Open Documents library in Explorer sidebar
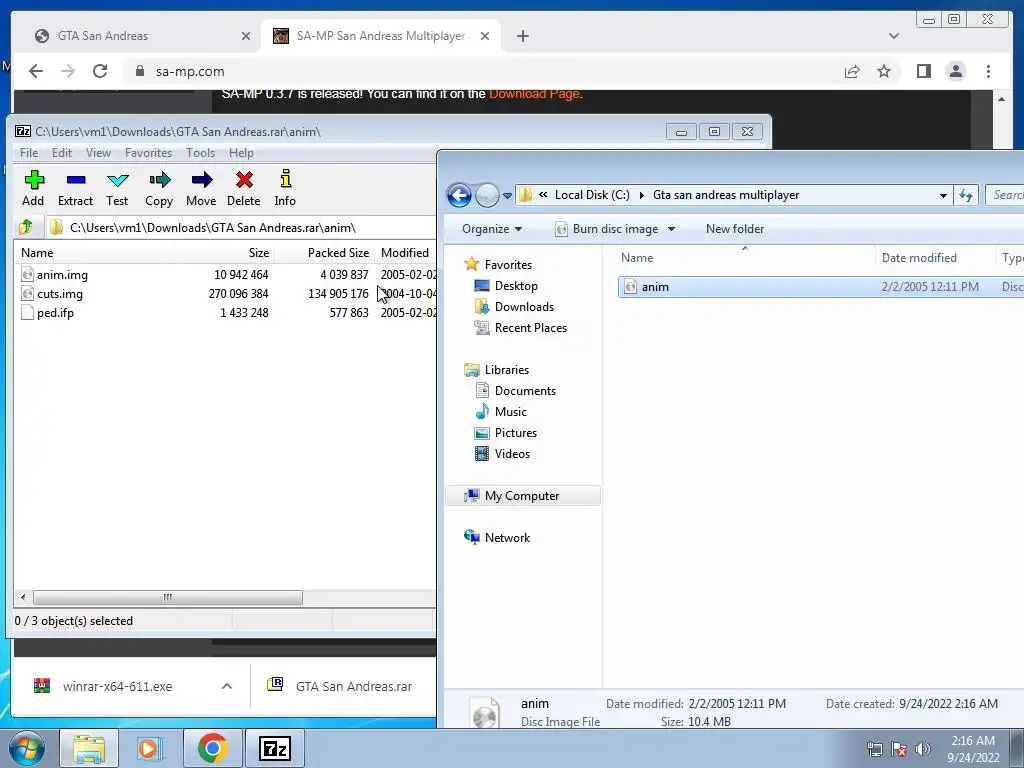 525,391
